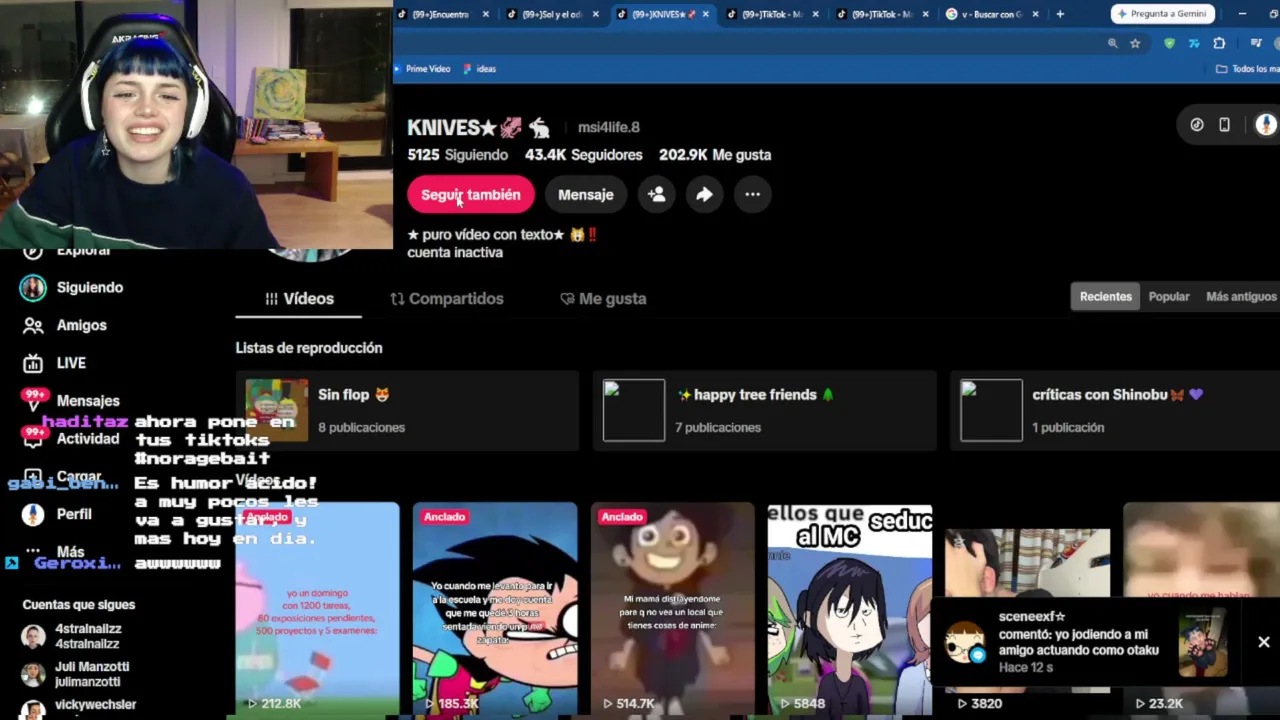Click the add friend person icon
The image size is (1280, 720).
657,195
